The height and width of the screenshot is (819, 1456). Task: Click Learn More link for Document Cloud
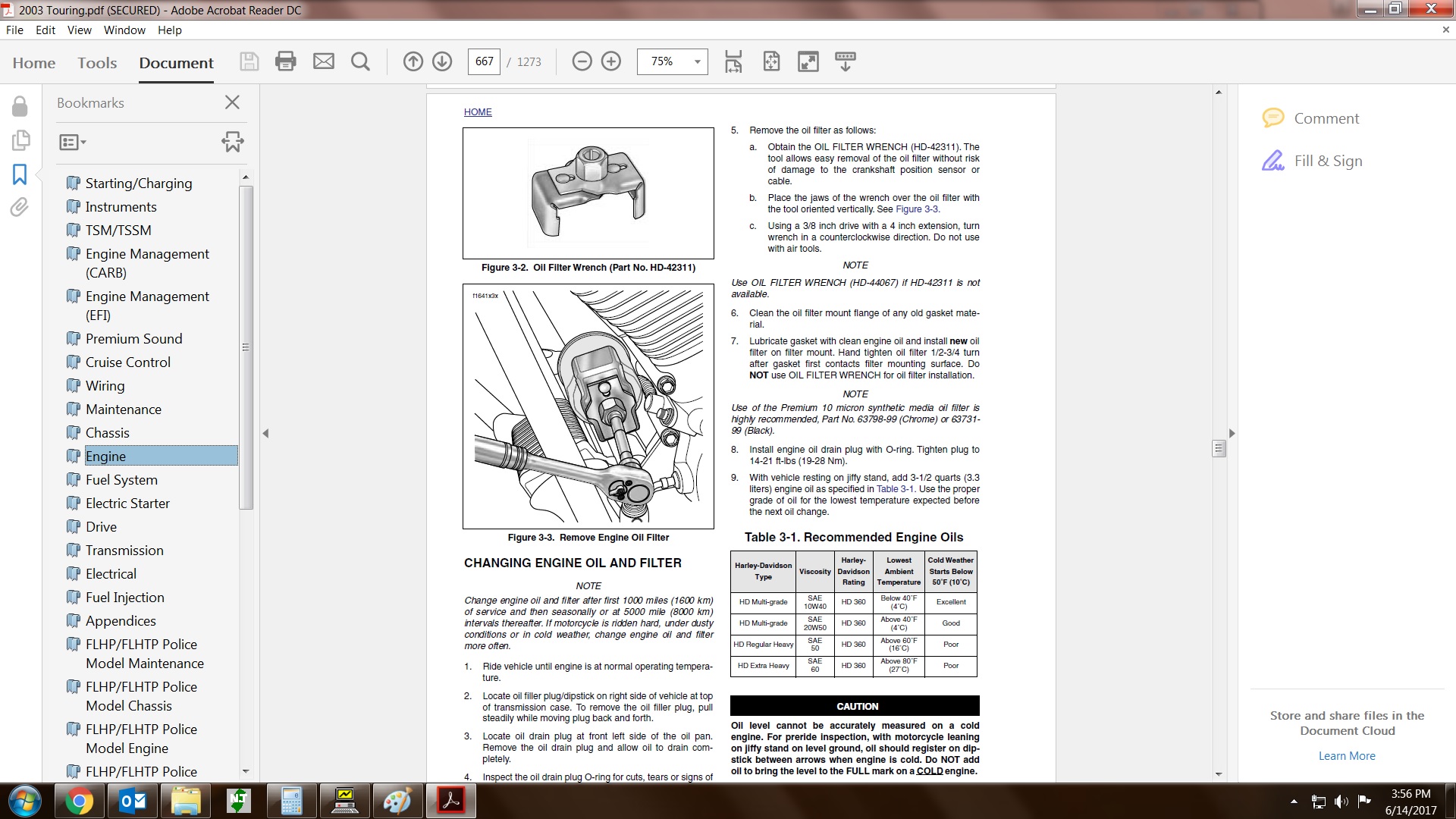pos(1346,756)
